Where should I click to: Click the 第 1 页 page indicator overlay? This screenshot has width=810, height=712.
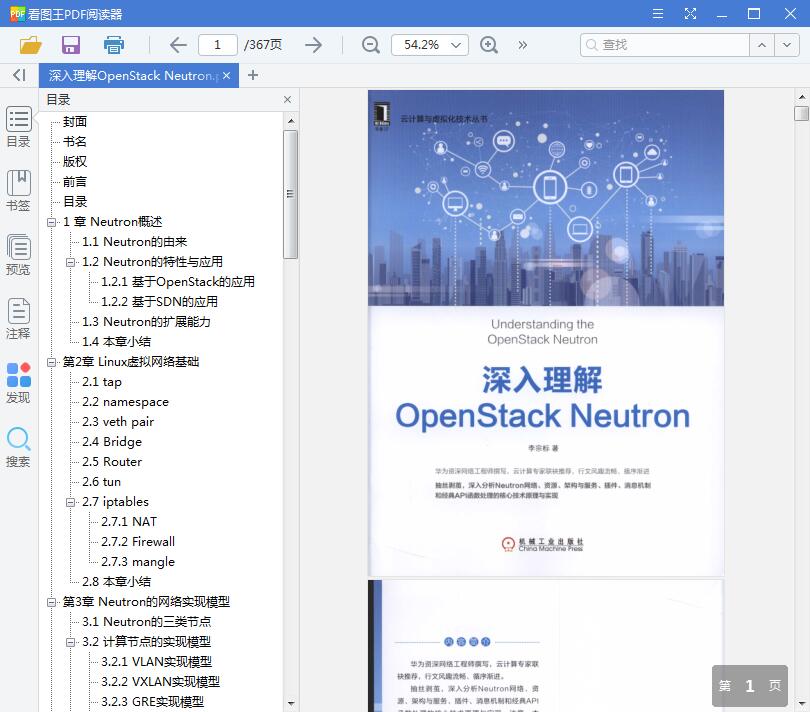pos(750,686)
